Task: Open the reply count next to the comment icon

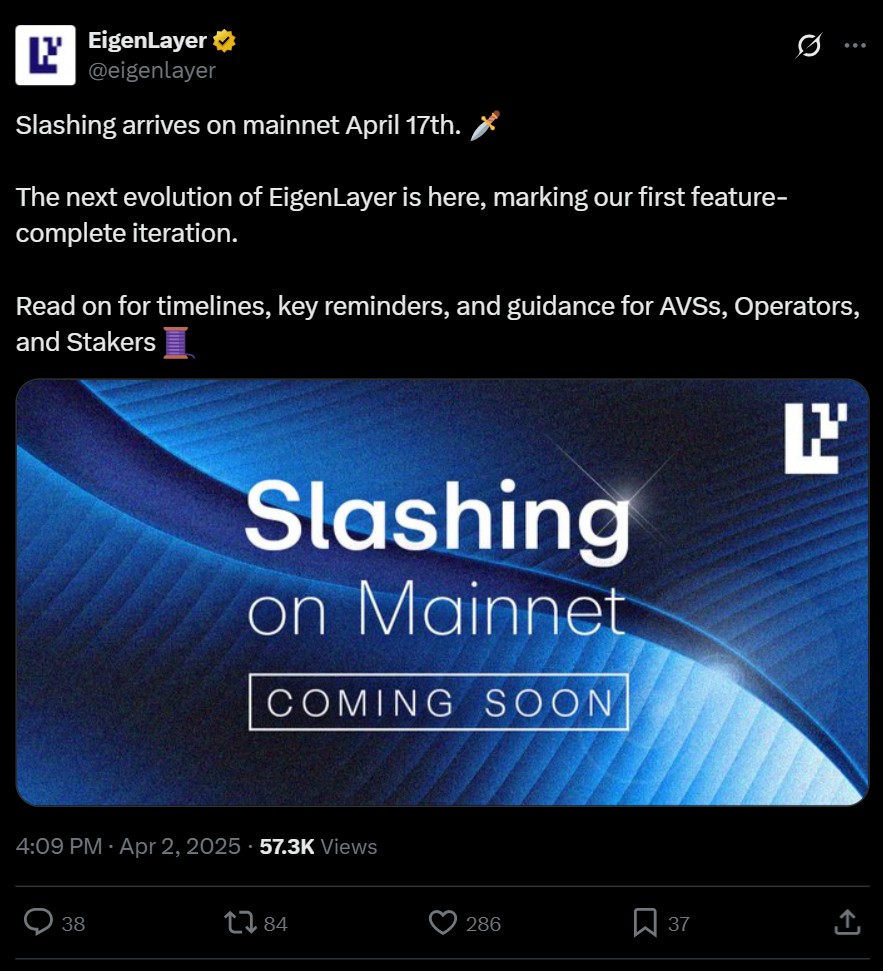Action: coord(72,925)
